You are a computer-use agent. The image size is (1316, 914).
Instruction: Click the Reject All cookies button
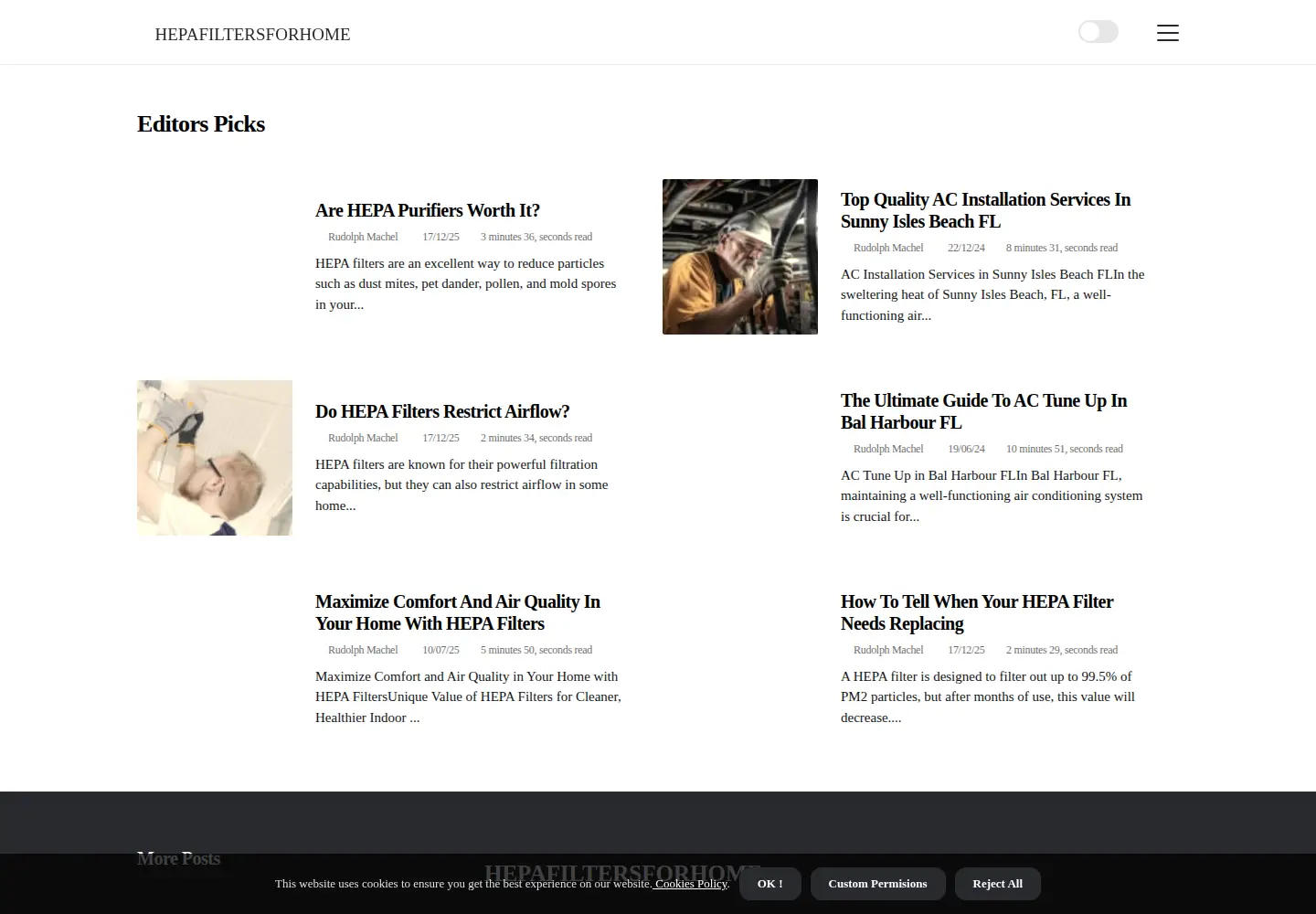(997, 884)
